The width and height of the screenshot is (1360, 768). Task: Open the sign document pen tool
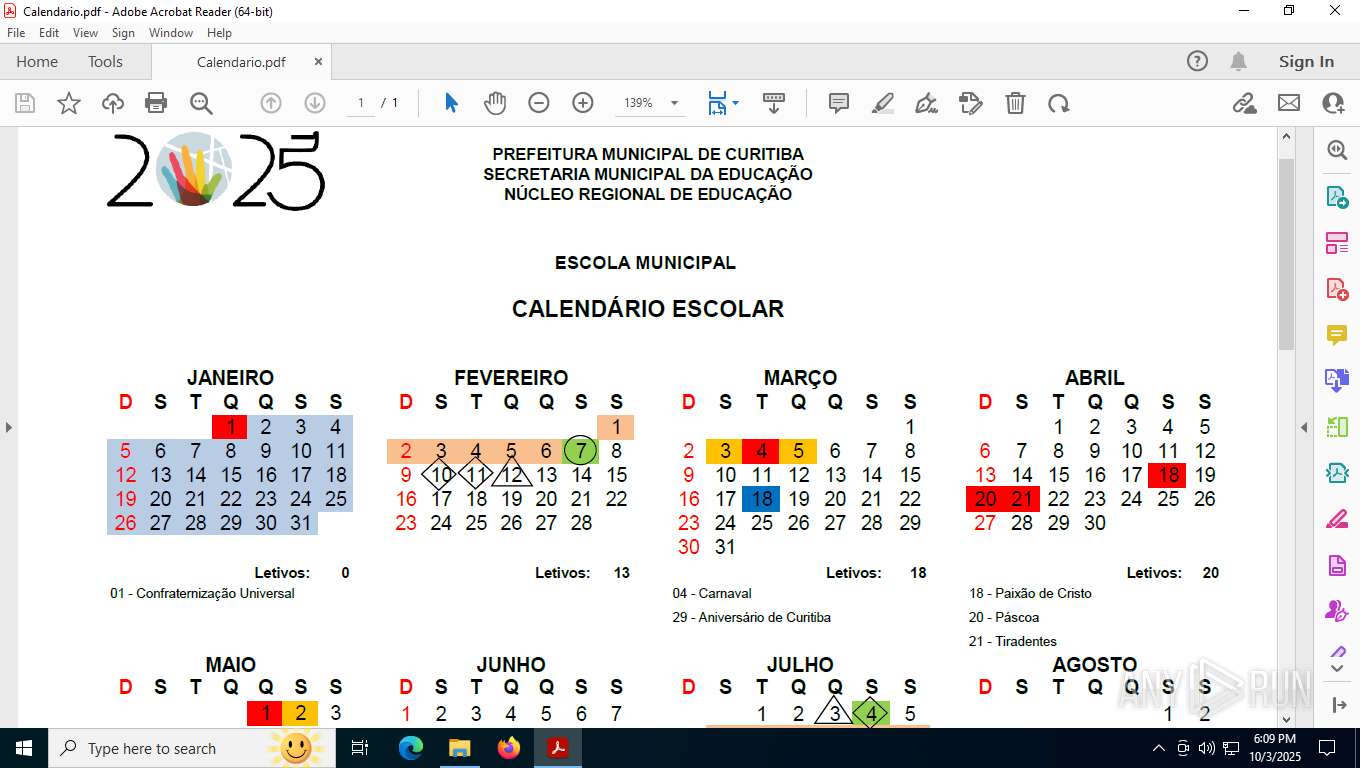click(926, 103)
